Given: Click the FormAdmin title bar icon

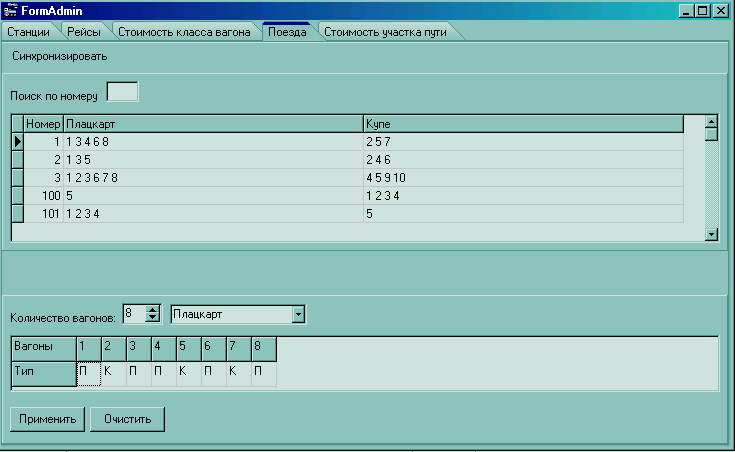Looking at the screenshot, I should coord(10,10).
